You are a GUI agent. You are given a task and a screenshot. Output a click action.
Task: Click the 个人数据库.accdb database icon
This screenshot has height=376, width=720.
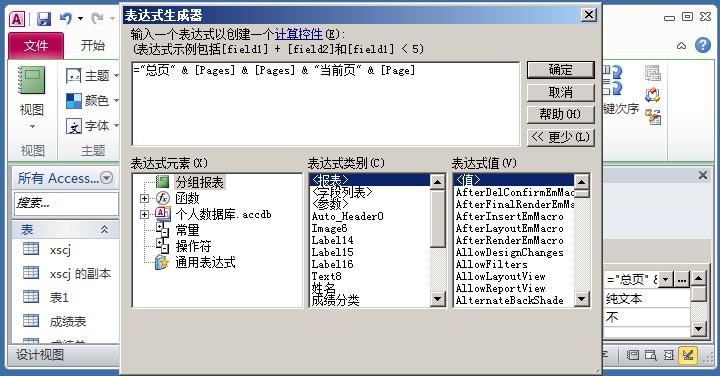[163, 214]
